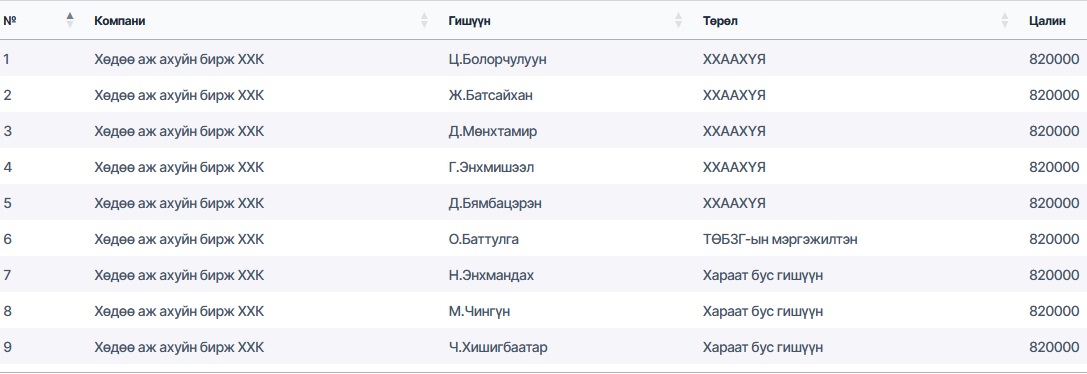1087x374 pixels.
Task: Click Ч.Хишигбаатар in the last row
Action: point(498,347)
